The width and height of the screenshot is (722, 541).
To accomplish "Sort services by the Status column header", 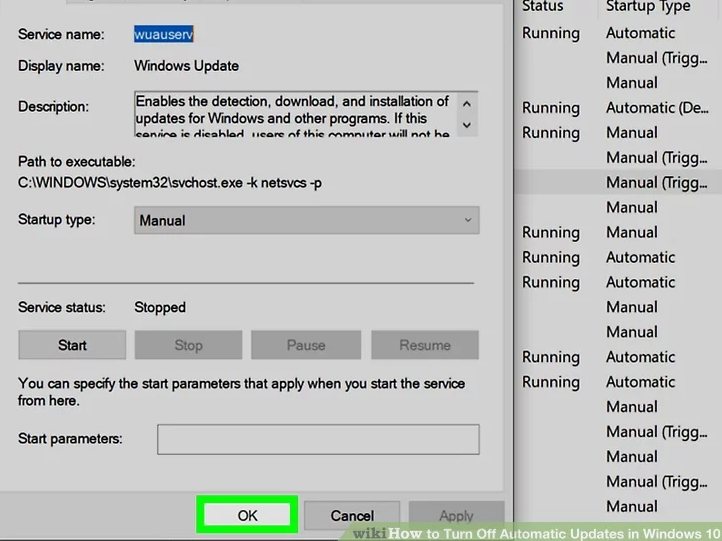I will (543, 7).
